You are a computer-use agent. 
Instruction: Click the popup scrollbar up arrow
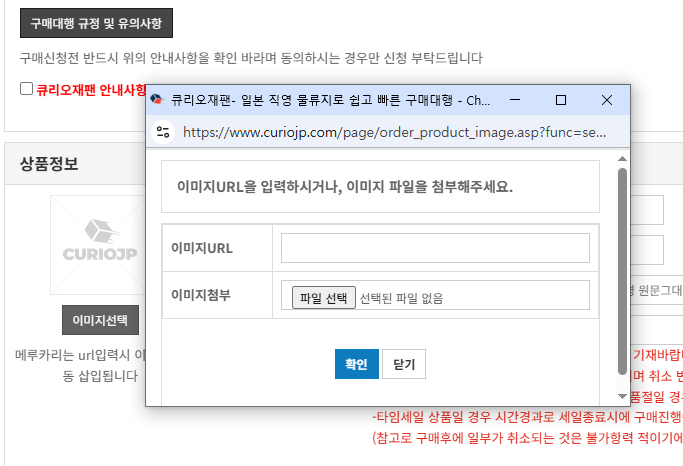click(622, 159)
